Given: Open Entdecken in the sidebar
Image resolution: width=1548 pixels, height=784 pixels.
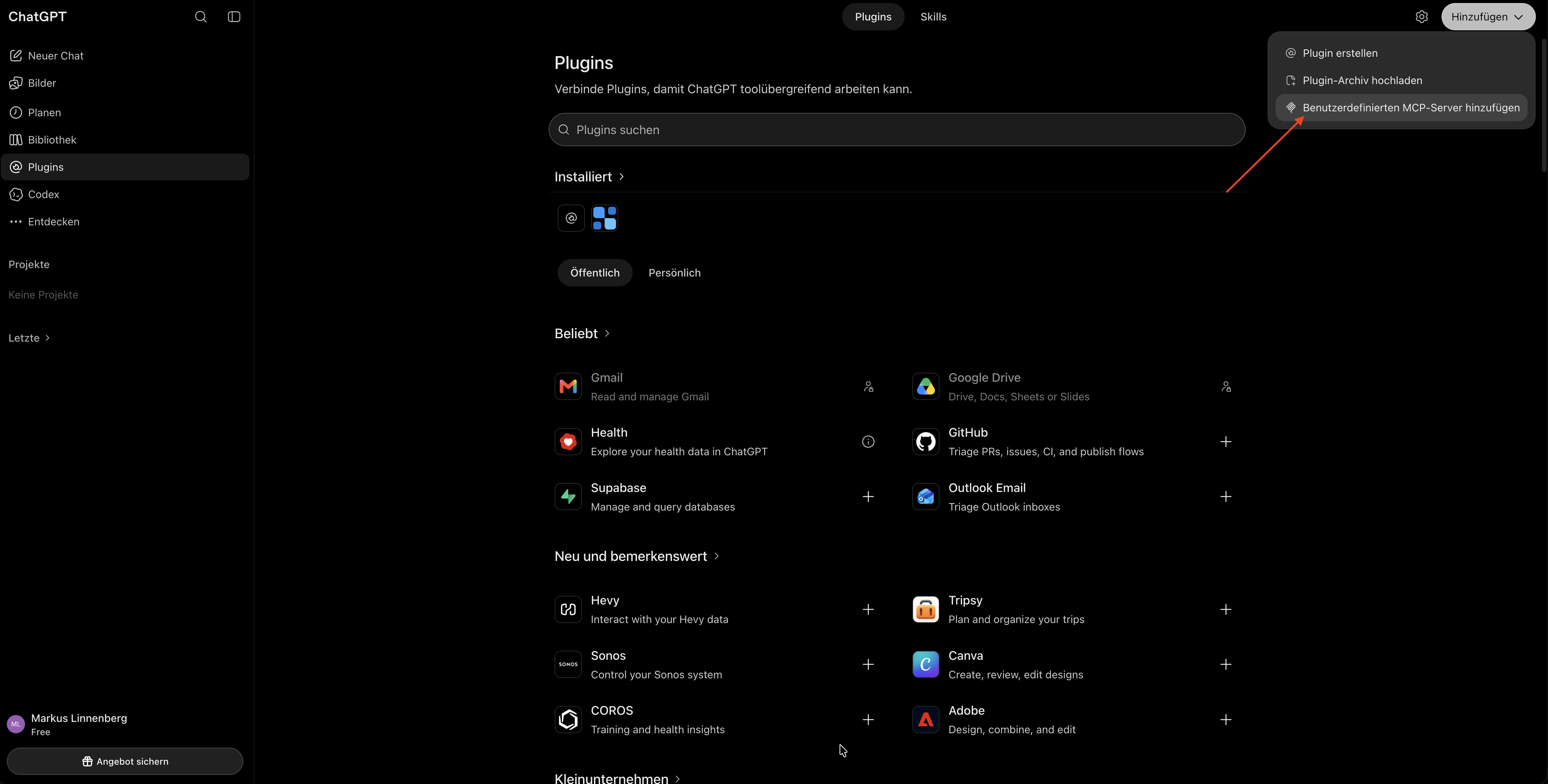Looking at the screenshot, I should 125,222.
